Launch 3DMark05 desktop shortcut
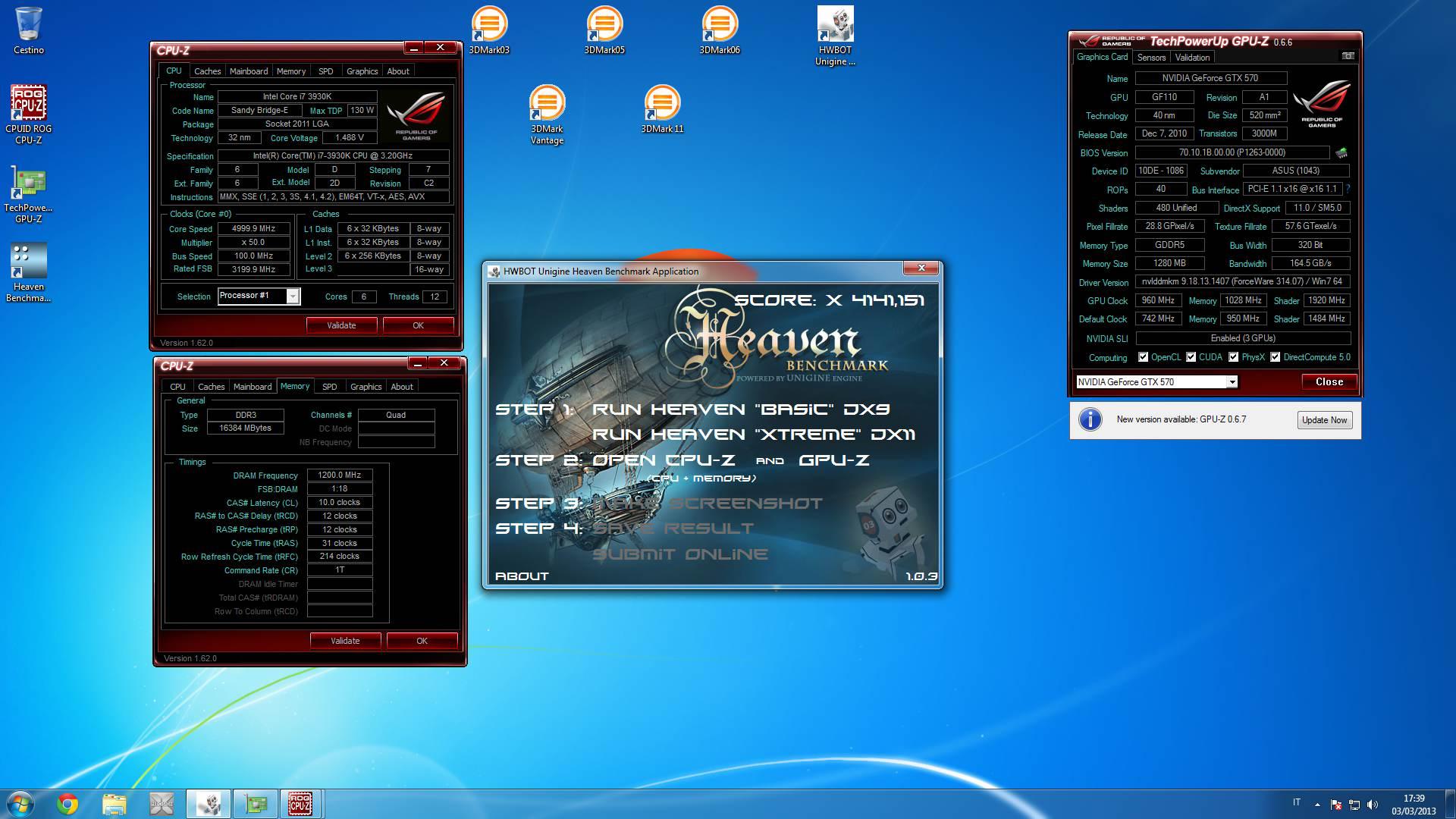Image resolution: width=1456 pixels, height=819 pixels. [x=604, y=30]
